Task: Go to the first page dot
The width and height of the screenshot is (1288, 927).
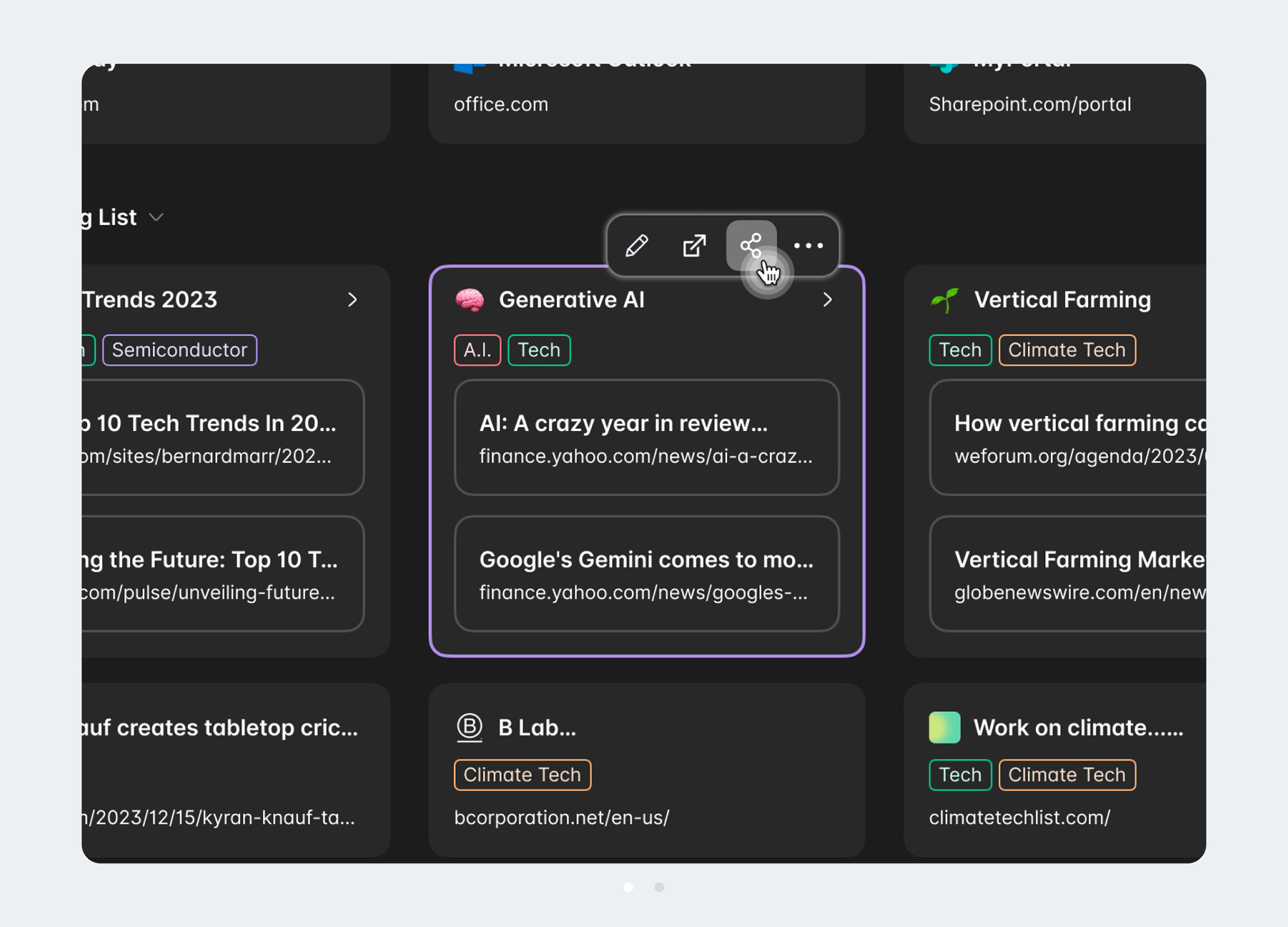Action: [x=628, y=888]
